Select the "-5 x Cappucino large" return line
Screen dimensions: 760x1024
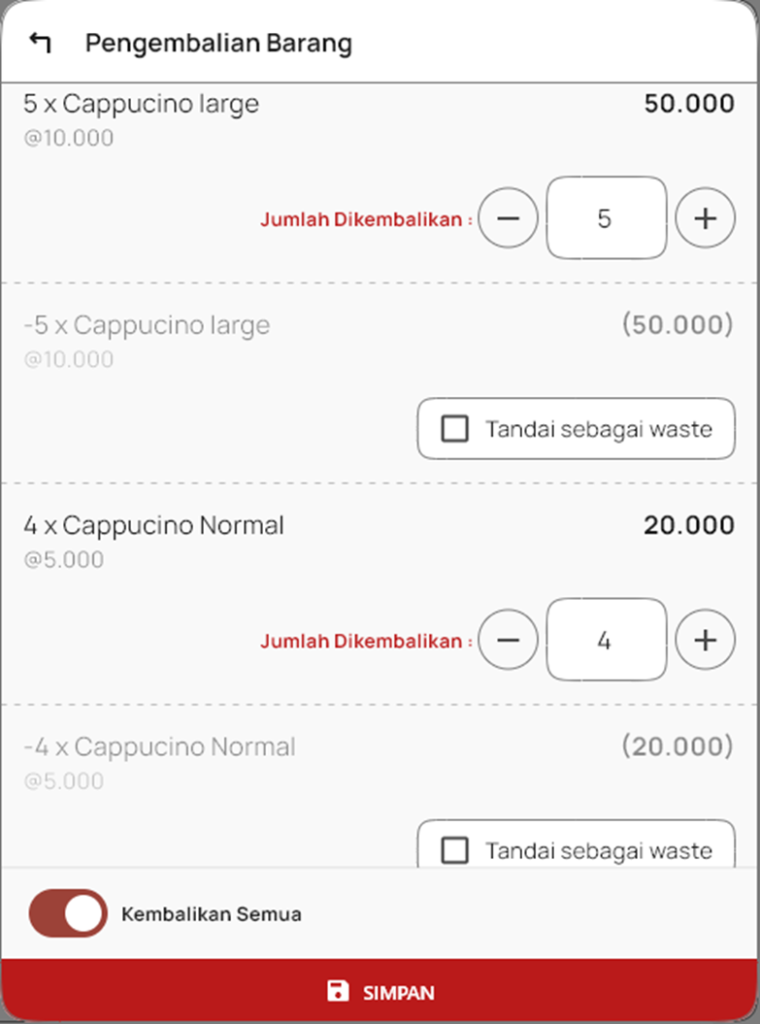146,325
